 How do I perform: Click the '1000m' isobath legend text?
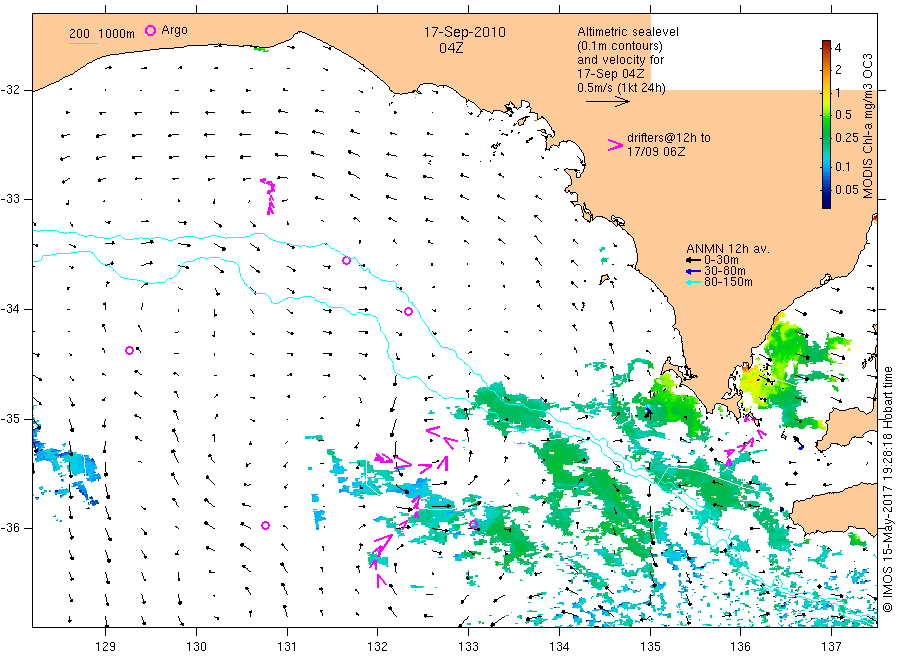(x=117, y=34)
